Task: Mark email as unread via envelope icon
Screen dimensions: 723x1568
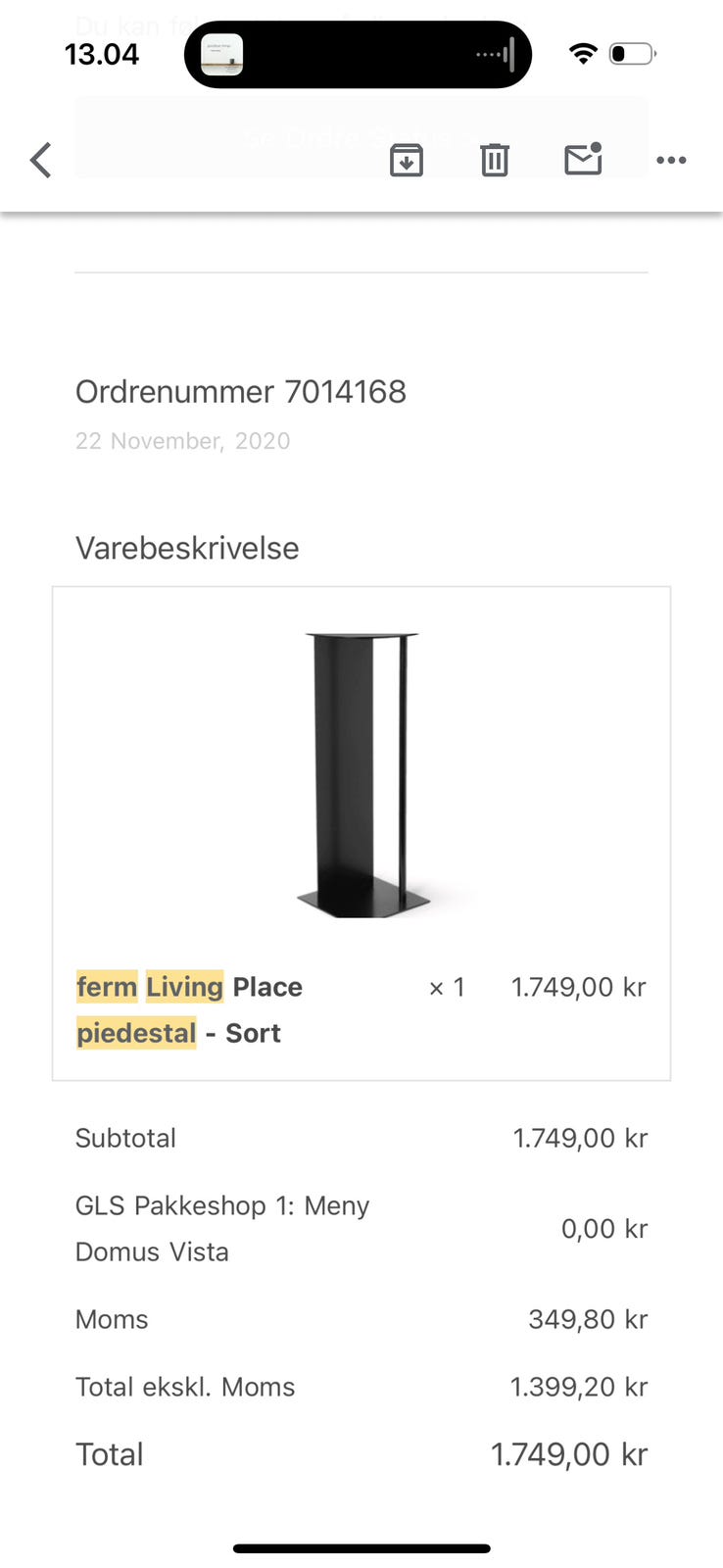Action: pyautogui.click(x=582, y=159)
